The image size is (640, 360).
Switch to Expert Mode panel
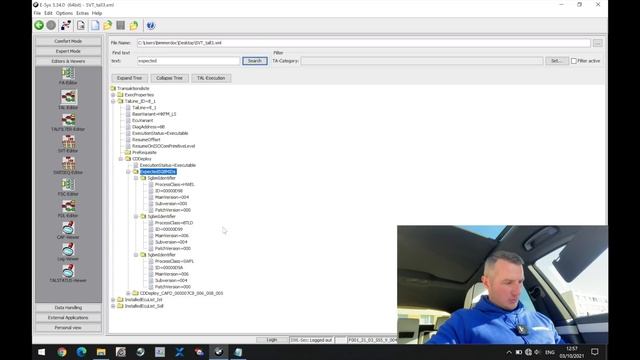68,51
